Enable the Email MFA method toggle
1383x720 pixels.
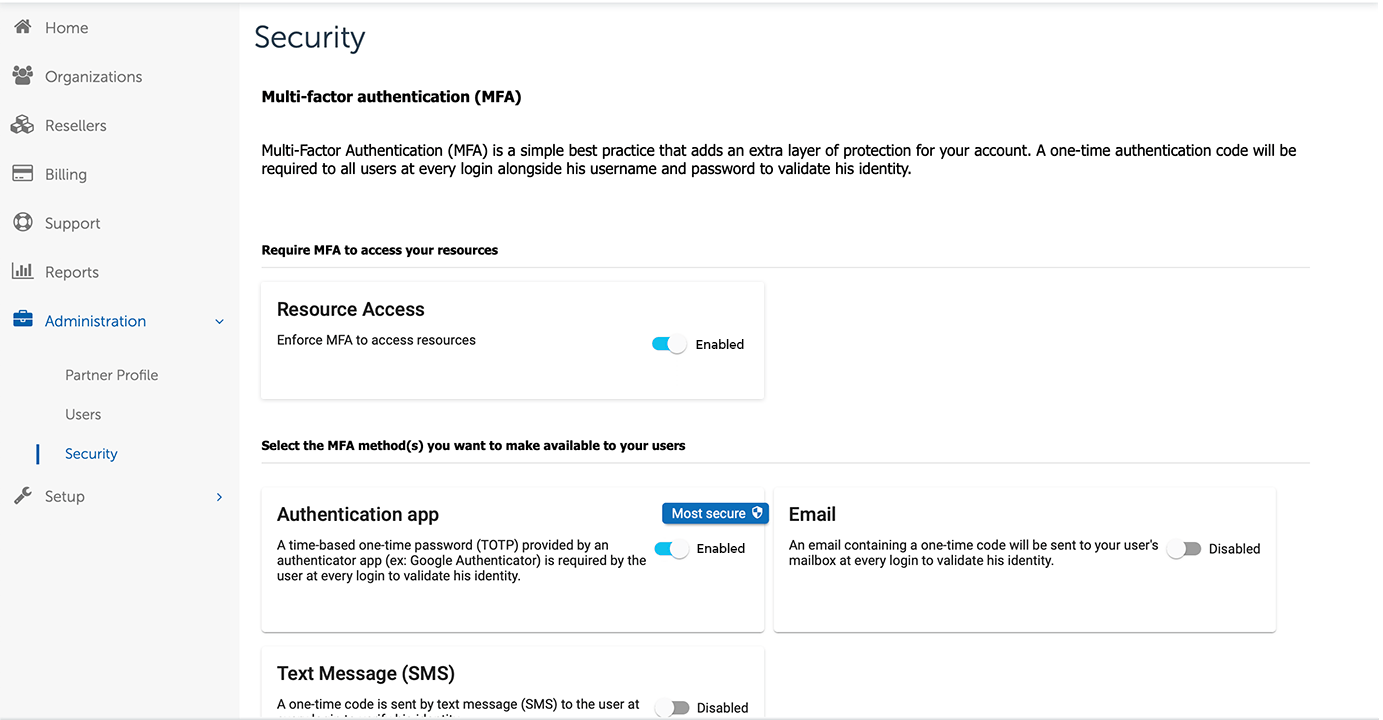click(x=1183, y=548)
